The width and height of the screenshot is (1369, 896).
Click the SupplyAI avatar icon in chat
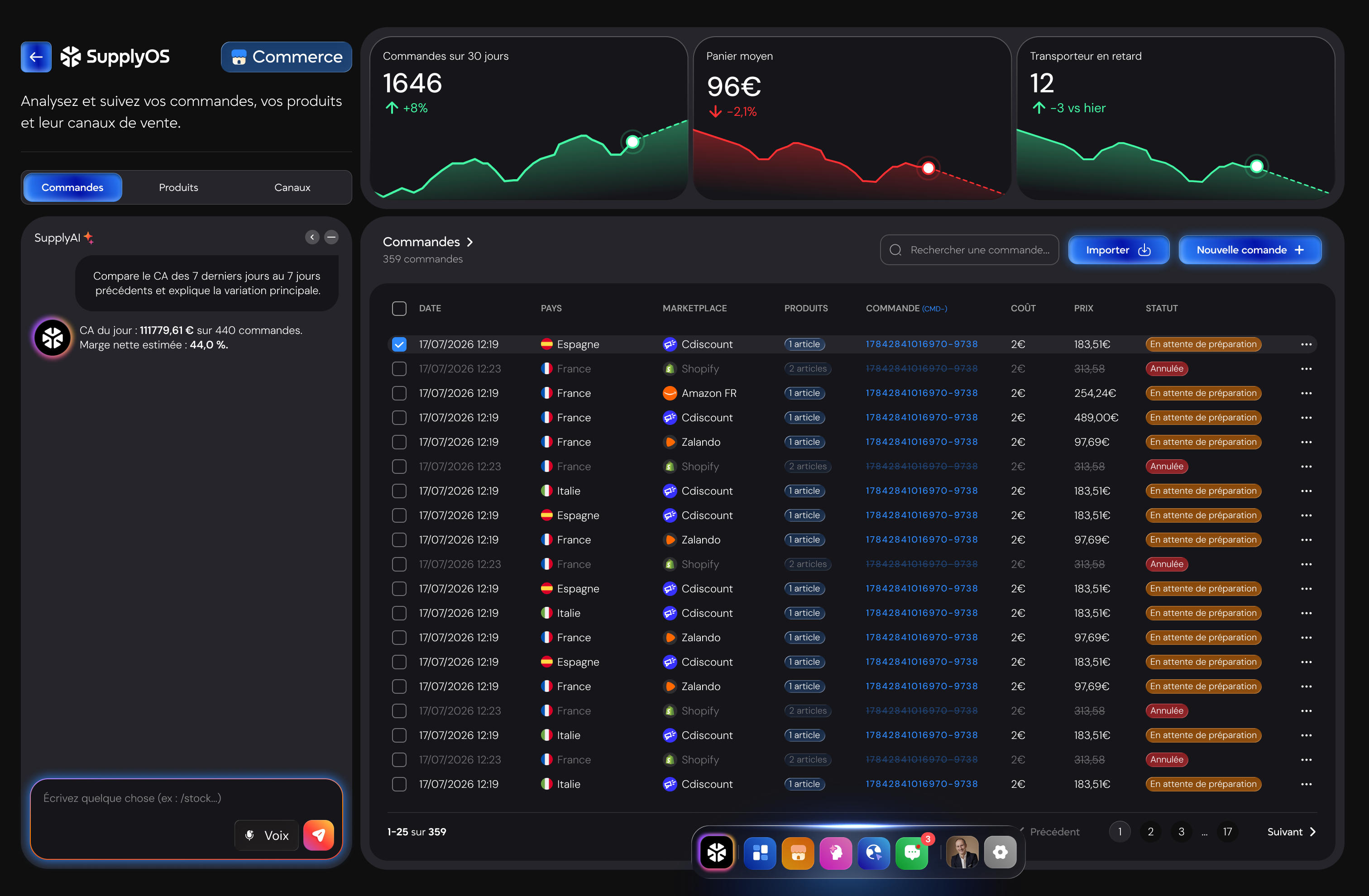coord(53,338)
